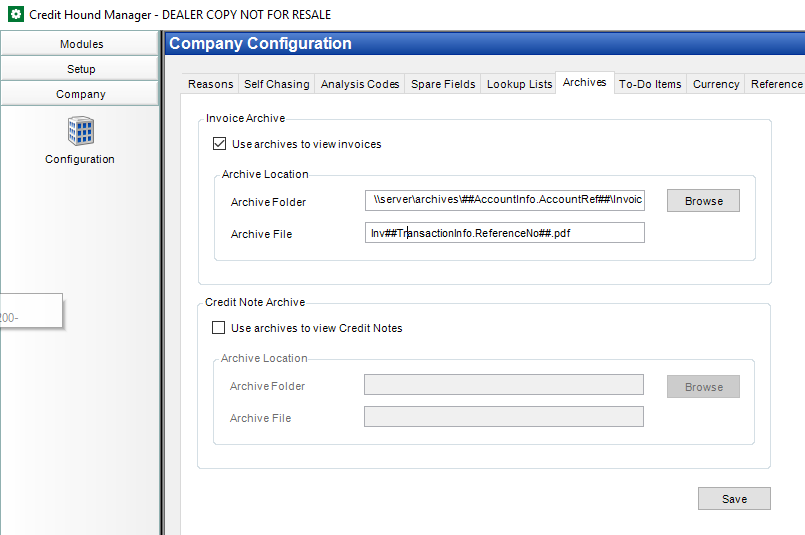805x535 pixels.
Task: Go to the Spare Fields tab
Action: click(x=443, y=84)
